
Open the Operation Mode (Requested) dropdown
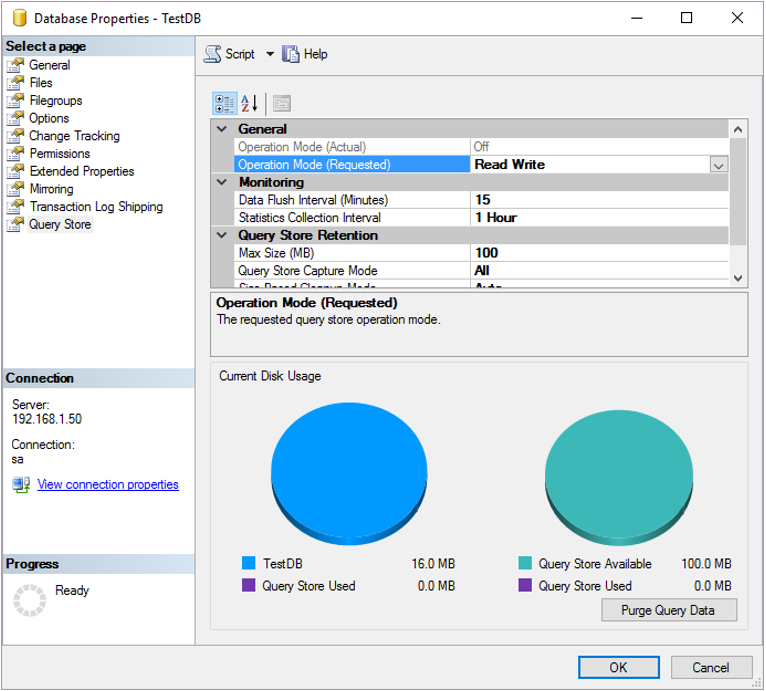[x=718, y=165]
